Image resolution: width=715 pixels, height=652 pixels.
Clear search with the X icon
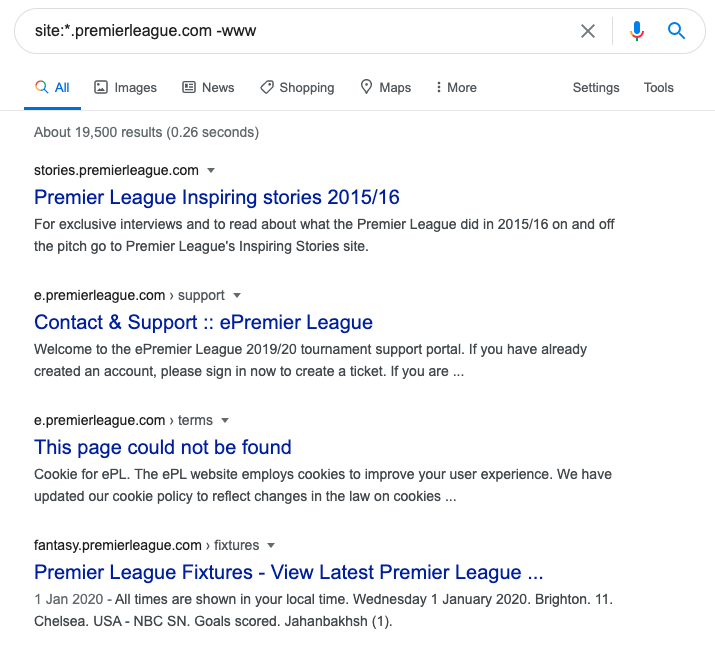tap(588, 31)
